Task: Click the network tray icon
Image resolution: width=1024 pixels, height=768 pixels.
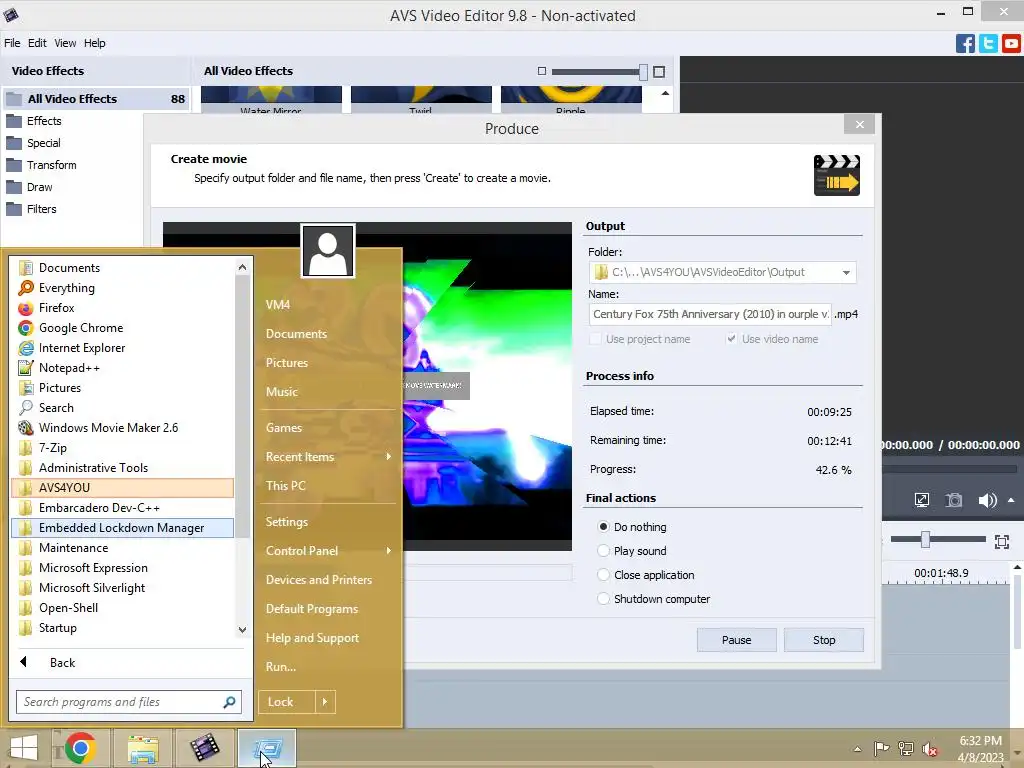Action: [x=906, y=749]
